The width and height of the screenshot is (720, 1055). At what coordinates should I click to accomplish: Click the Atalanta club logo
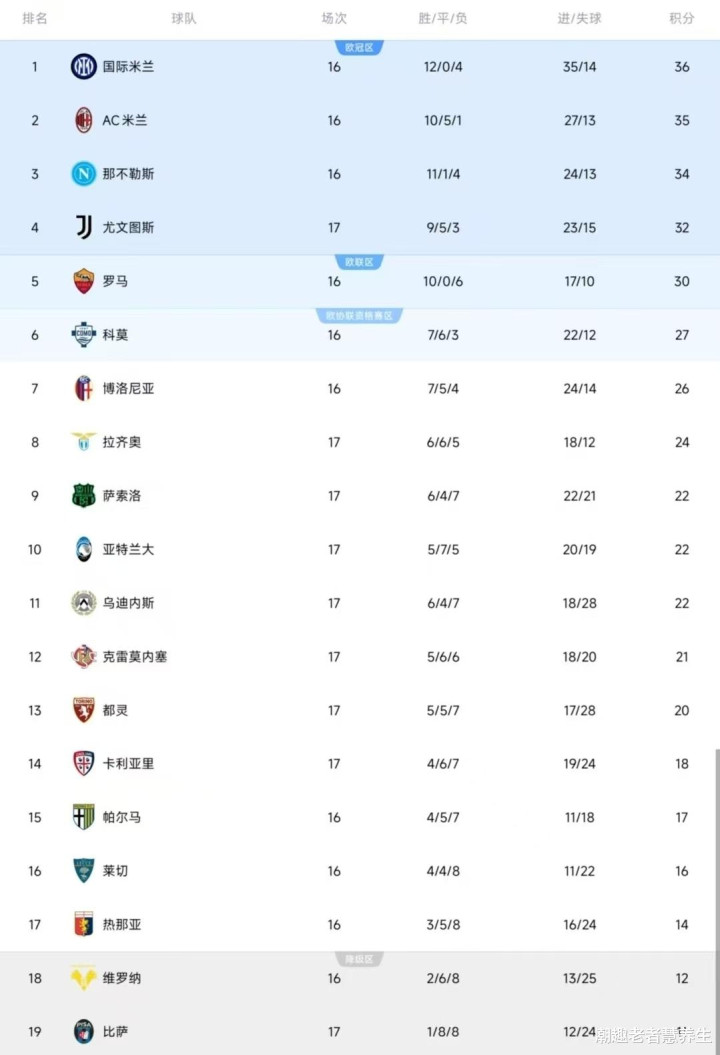pyautogui.click(x=84, y=550)
